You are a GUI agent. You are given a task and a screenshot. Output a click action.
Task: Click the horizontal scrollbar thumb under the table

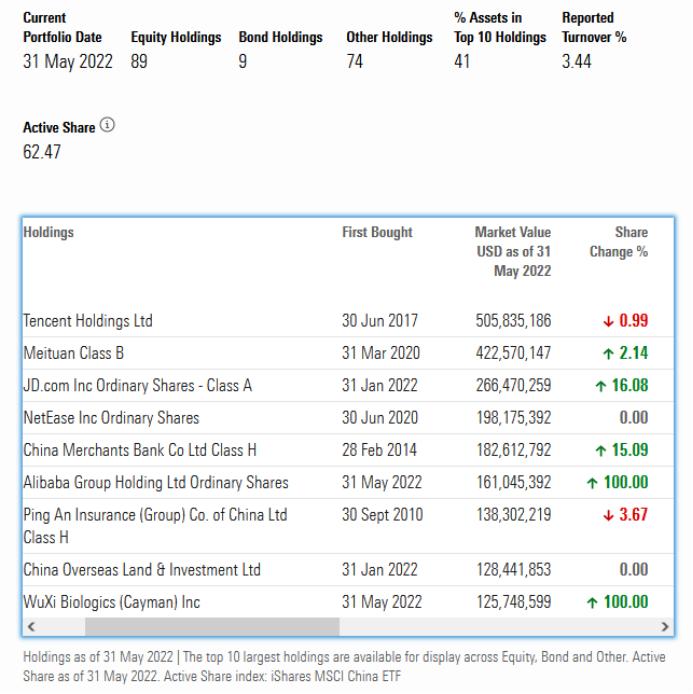[212, 627]
